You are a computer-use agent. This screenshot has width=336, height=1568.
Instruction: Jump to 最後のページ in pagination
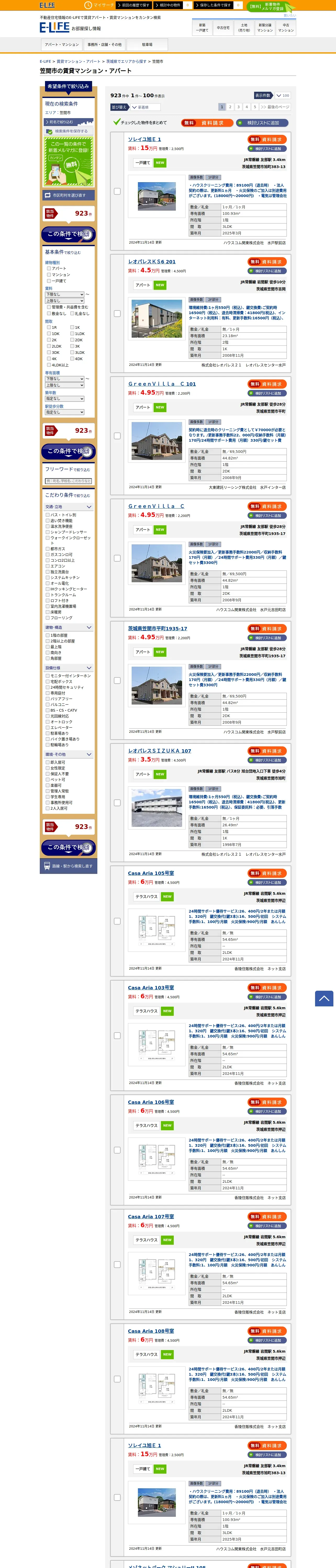275,107
